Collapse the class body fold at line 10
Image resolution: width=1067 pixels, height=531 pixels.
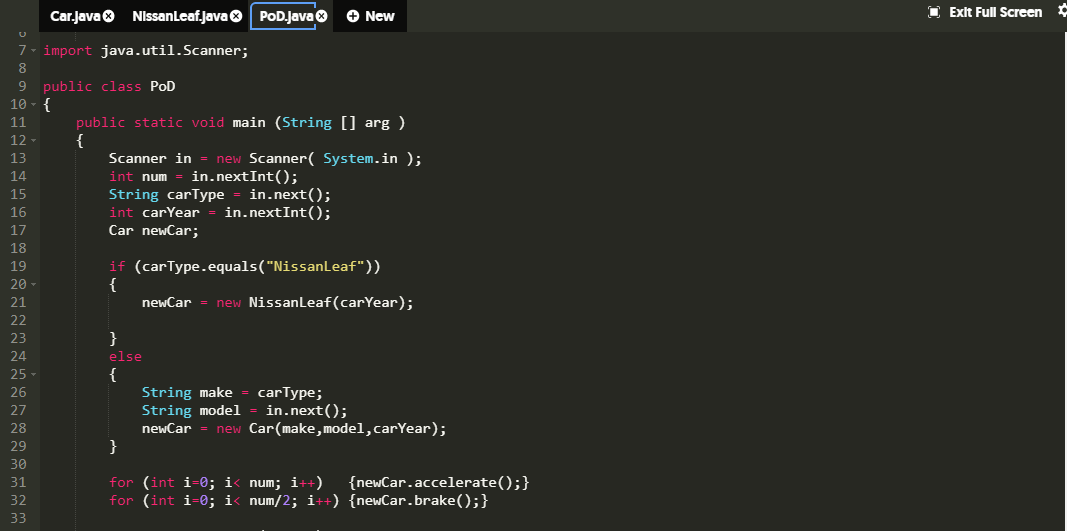pyautogui.click(x=33, y=105)
